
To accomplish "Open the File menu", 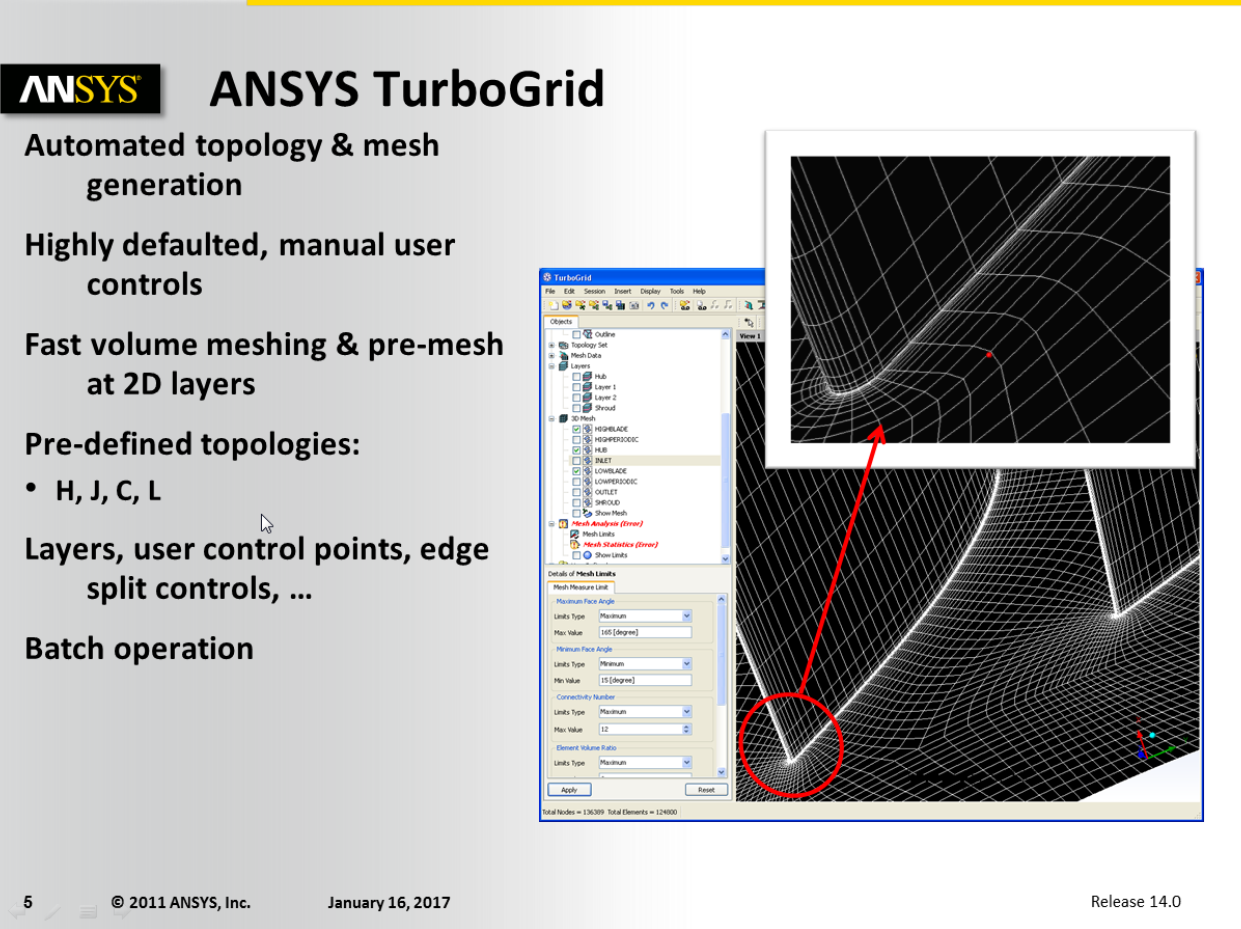I will (550, 291).
